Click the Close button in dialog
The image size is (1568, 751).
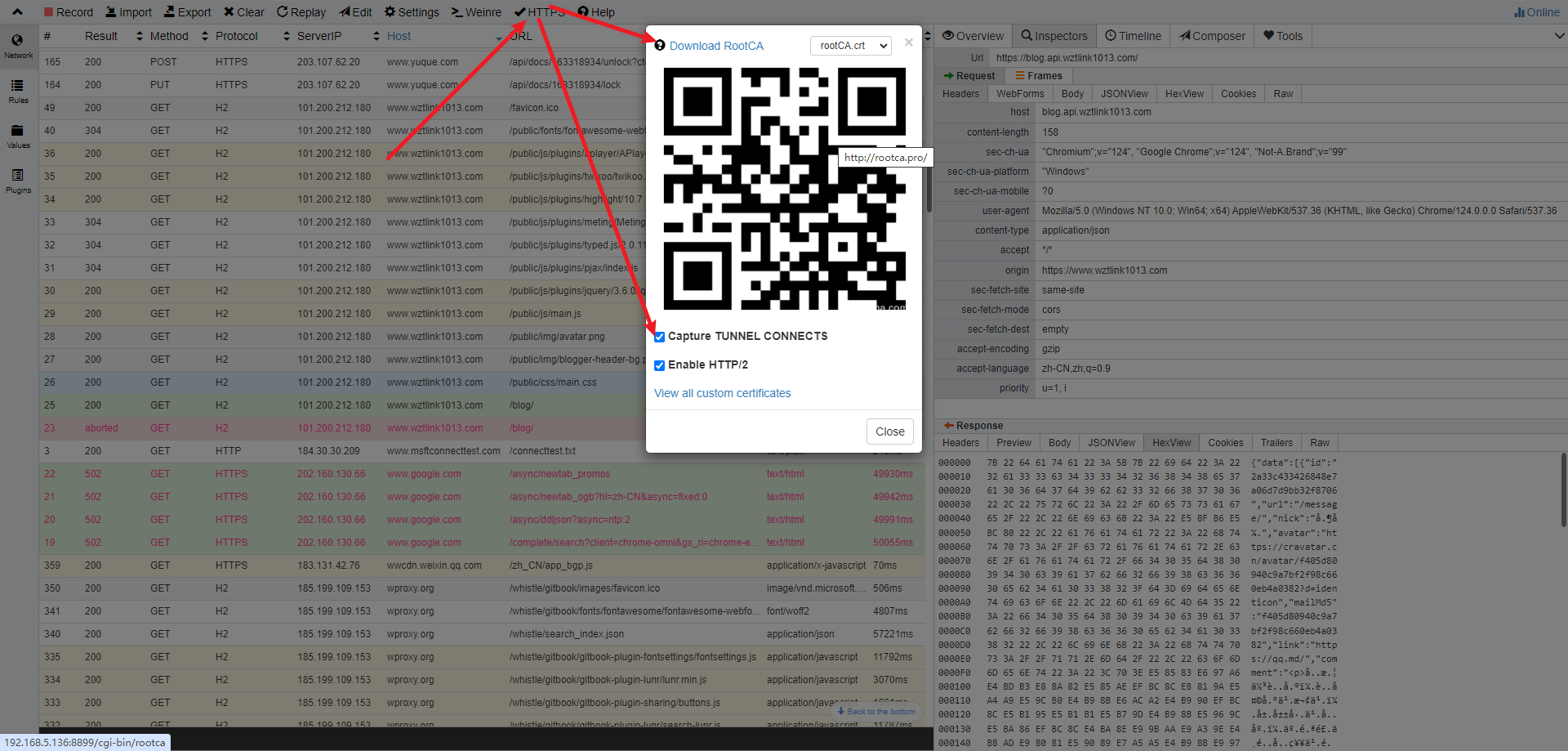890,431
